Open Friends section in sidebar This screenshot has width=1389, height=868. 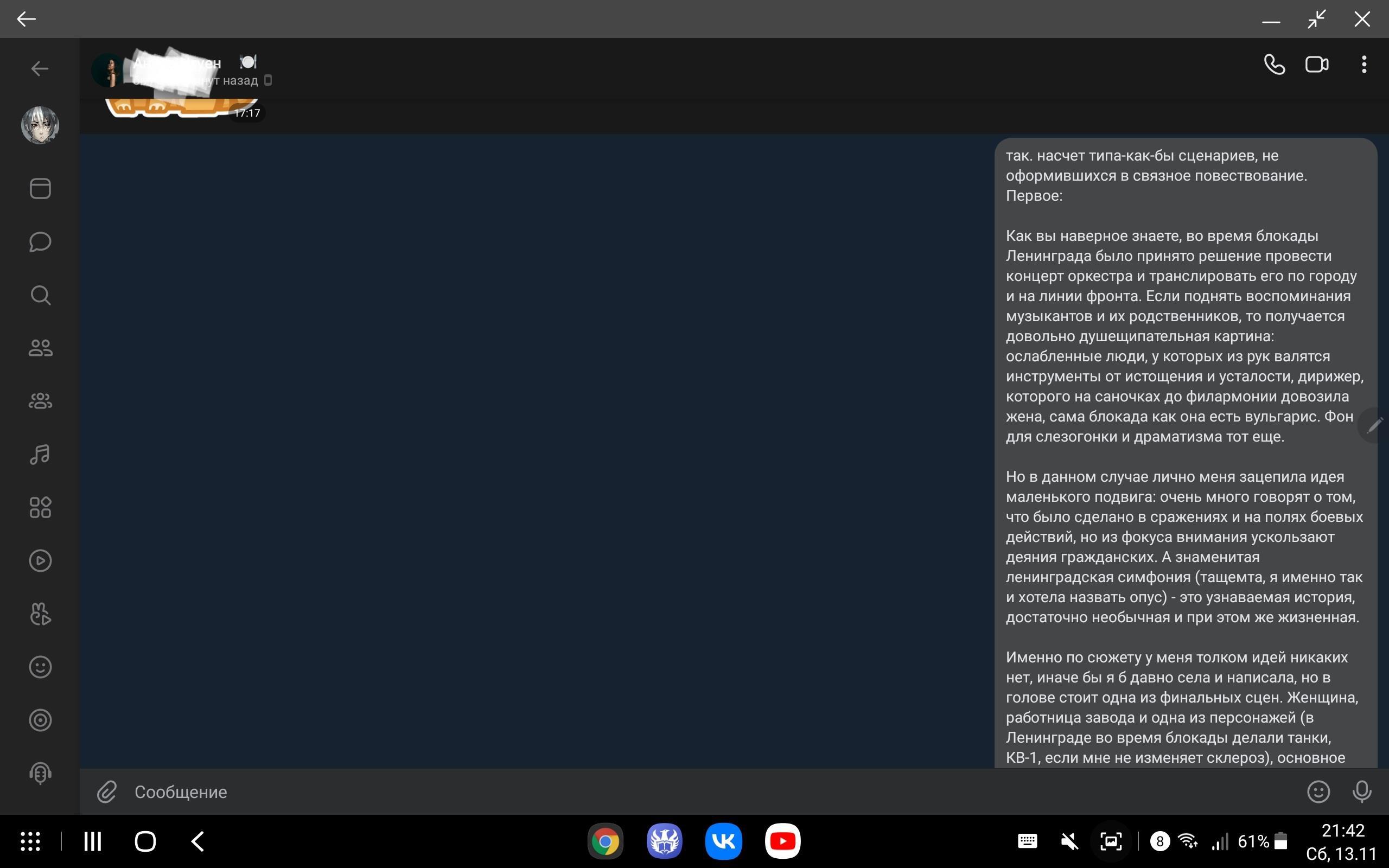(40, 348)
